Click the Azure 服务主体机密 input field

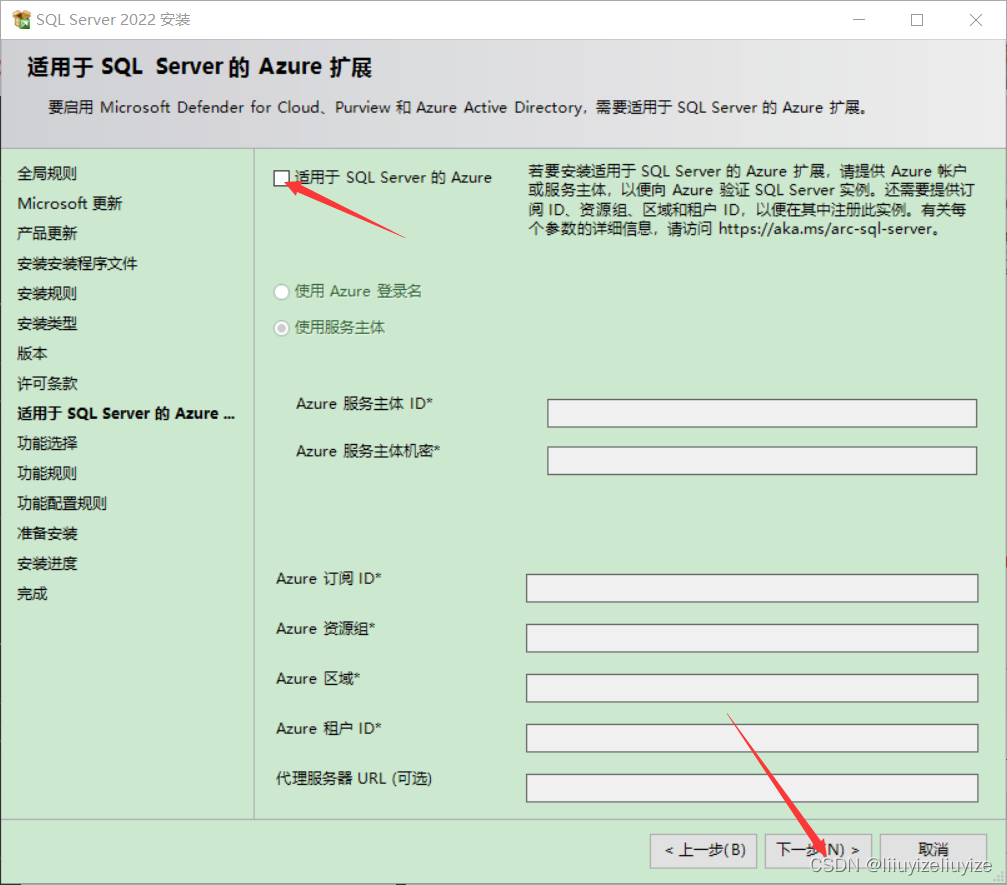[762, 460]
